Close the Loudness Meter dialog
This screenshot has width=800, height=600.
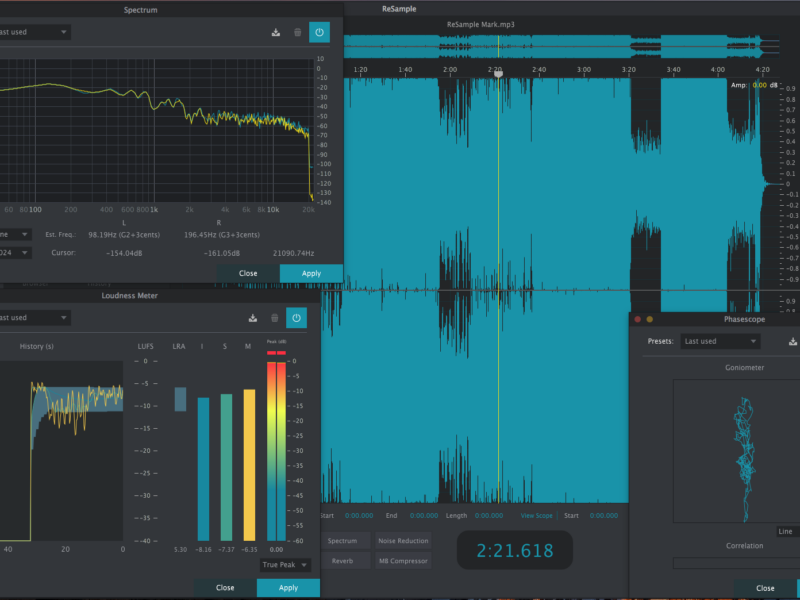click(x=225, y=588)
